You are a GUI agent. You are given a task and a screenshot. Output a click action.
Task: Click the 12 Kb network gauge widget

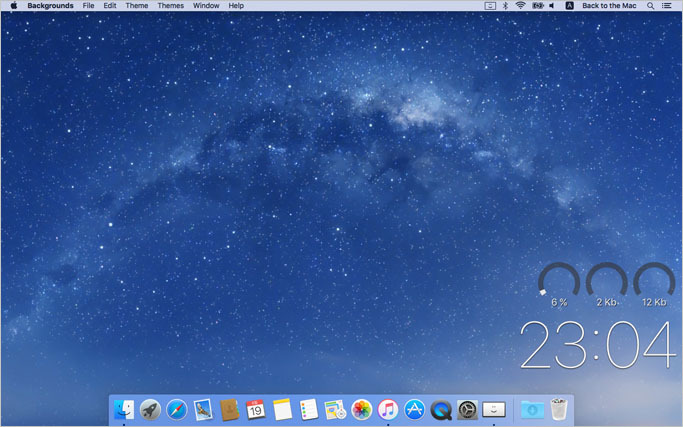654,285
